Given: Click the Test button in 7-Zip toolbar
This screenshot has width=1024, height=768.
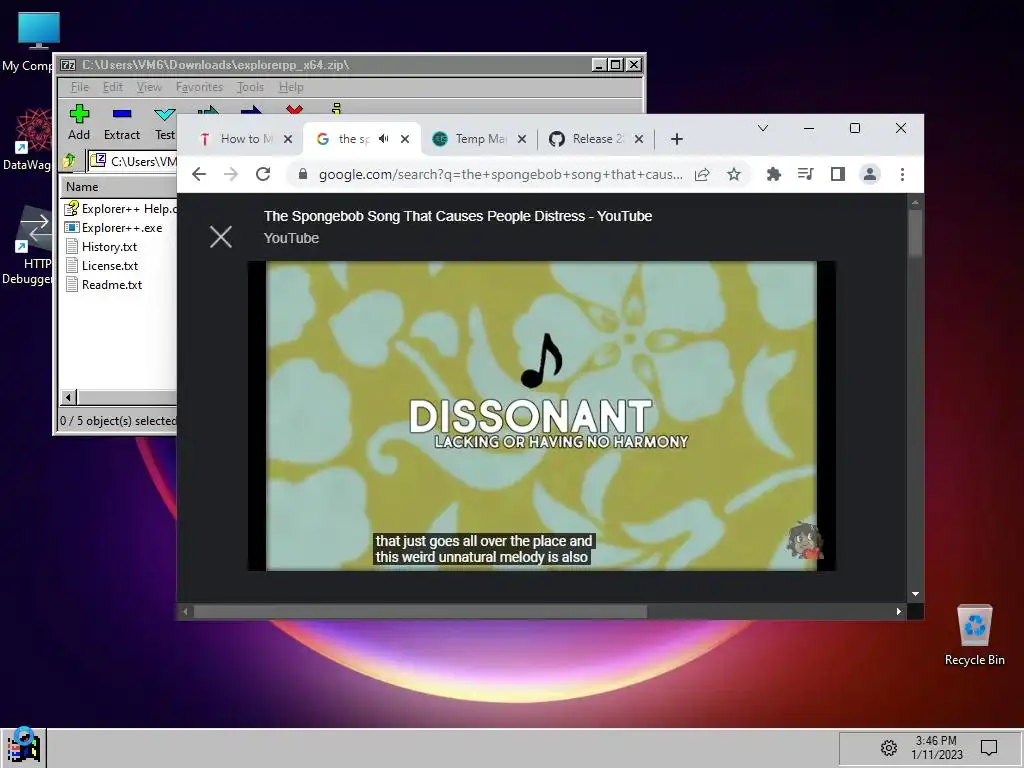Looking at the screenshot, I should (165, 122).
